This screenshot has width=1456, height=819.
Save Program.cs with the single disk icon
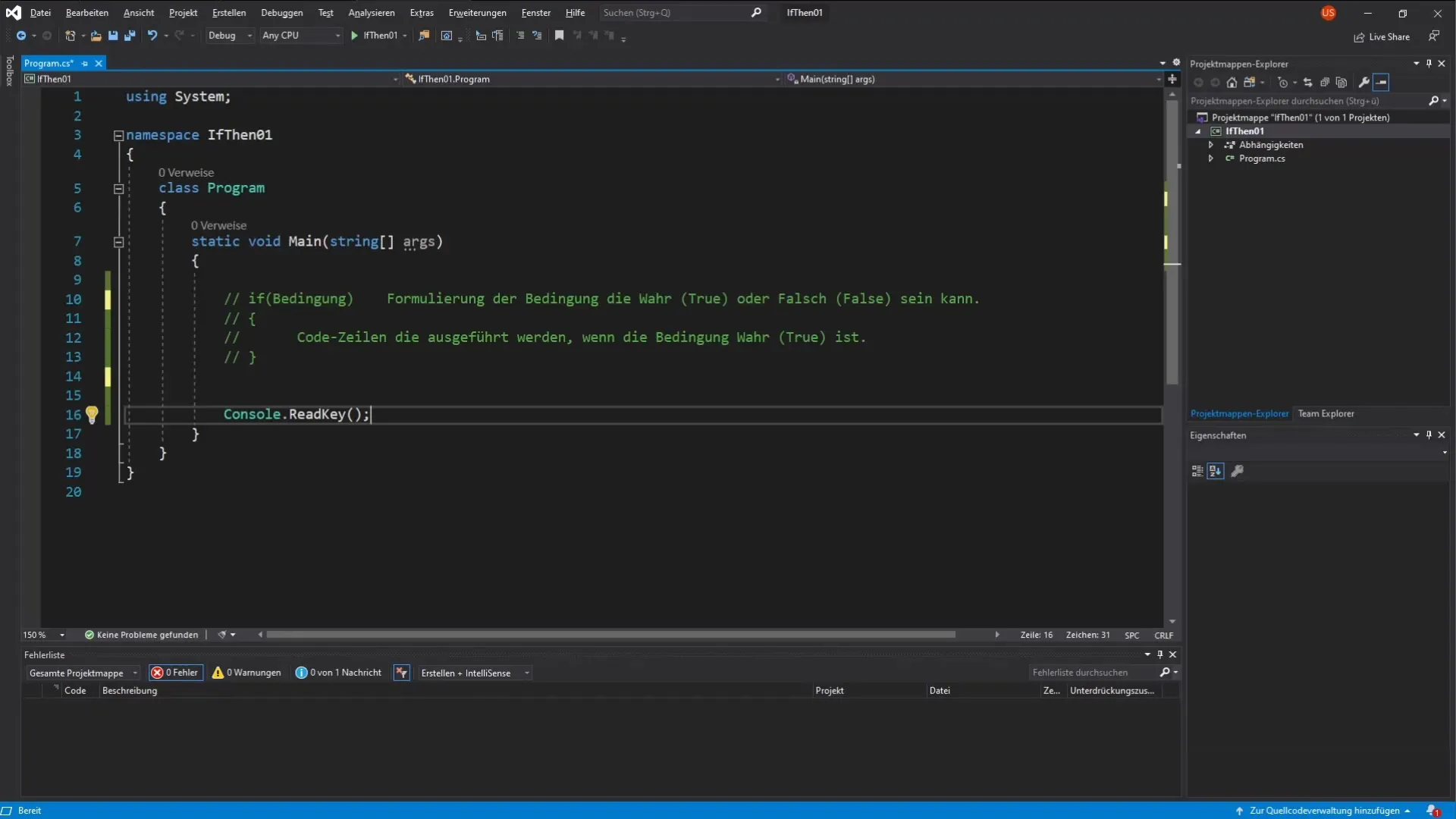113,36
